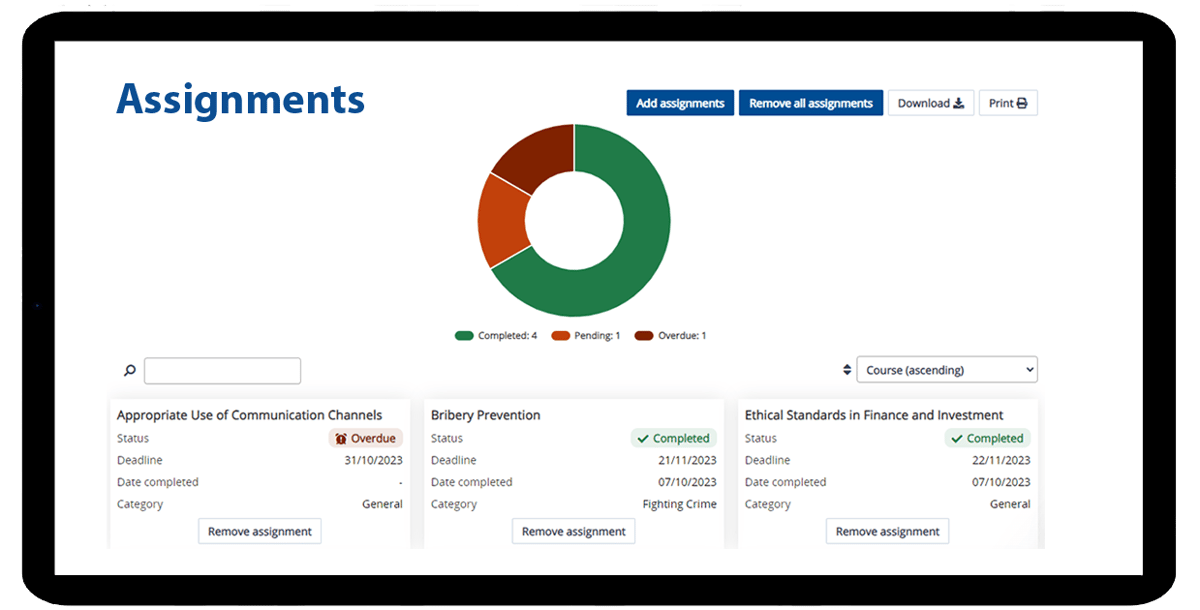Click the dark red Overdue legend swatch

pyautogui.click(x=644, y=336)
